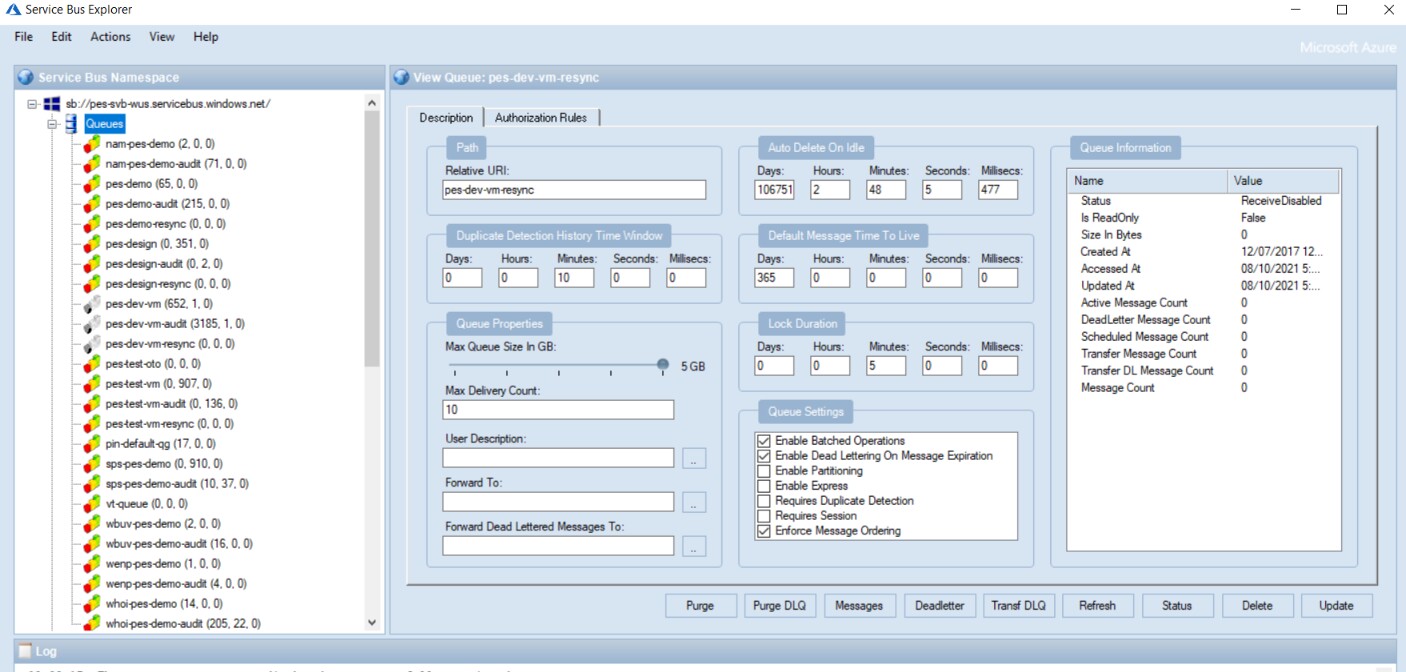Click the Status button

(x=1177, y=606)
